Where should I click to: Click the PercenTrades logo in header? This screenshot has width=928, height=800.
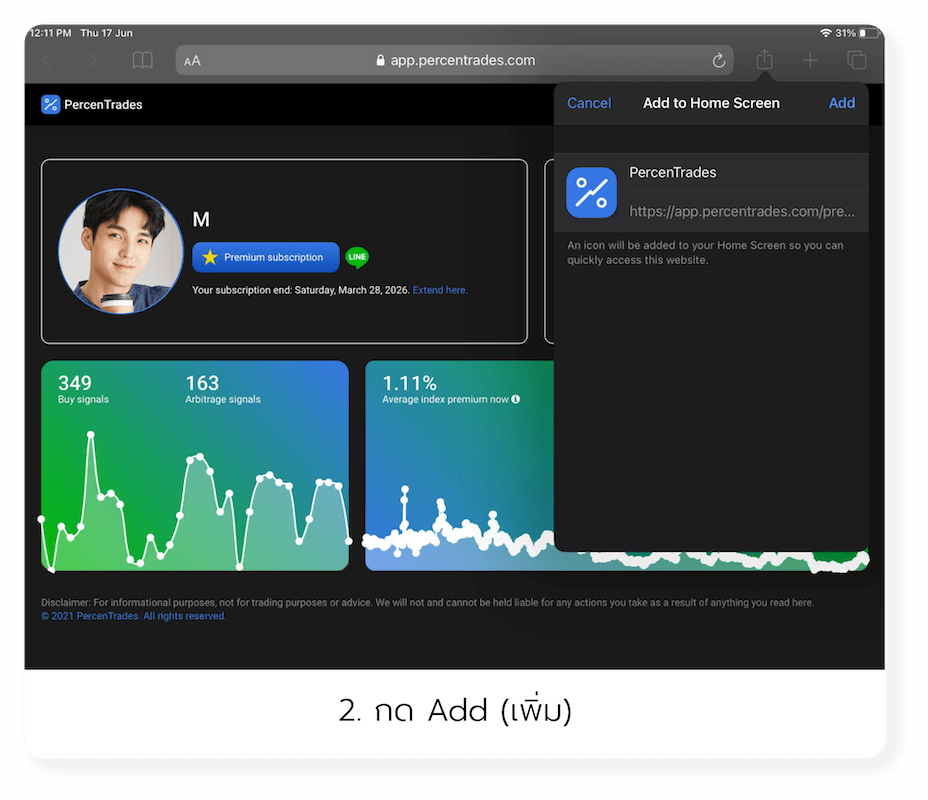click(x=51, y=105)
